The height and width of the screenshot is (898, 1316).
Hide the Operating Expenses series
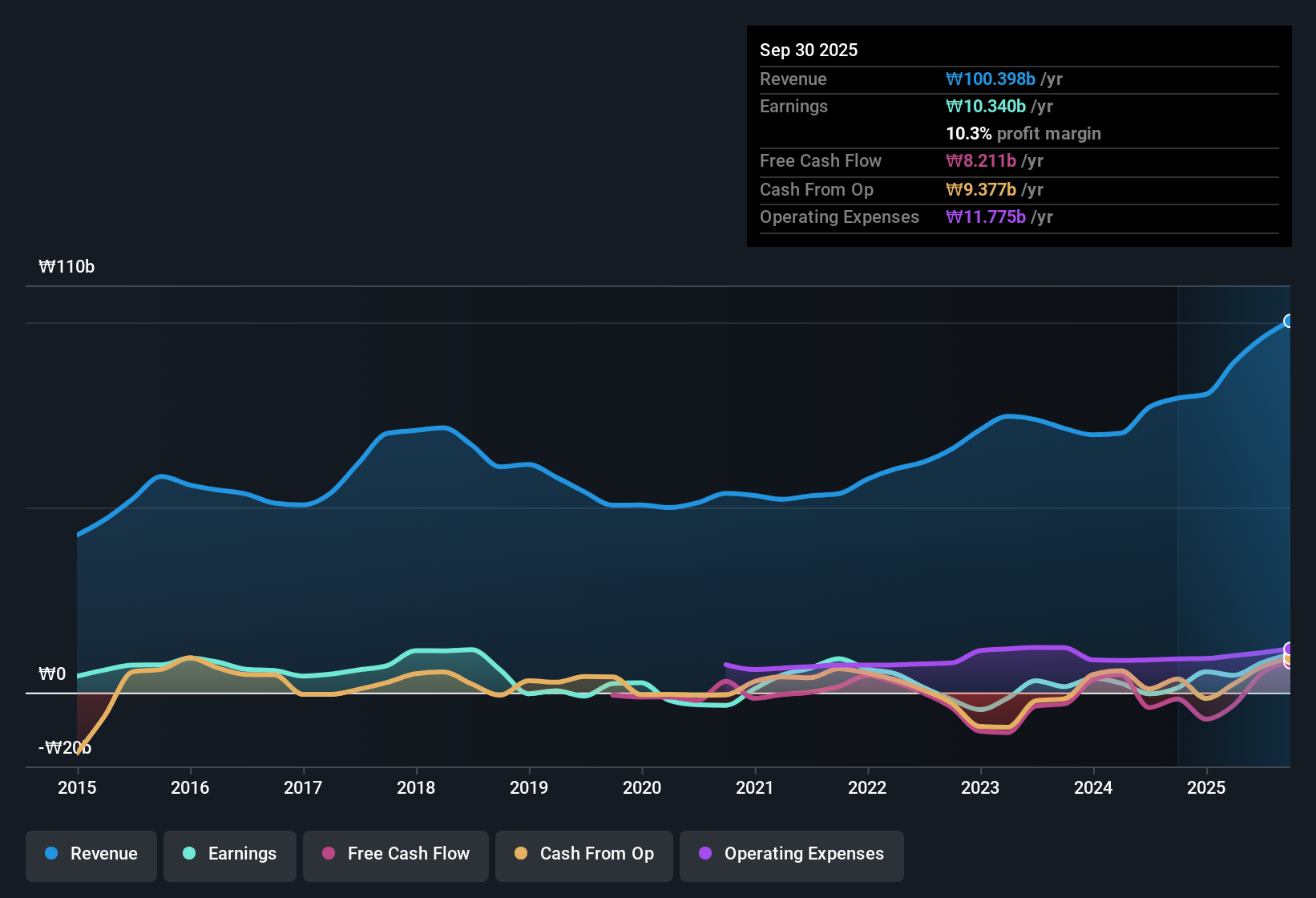(791, 854)
